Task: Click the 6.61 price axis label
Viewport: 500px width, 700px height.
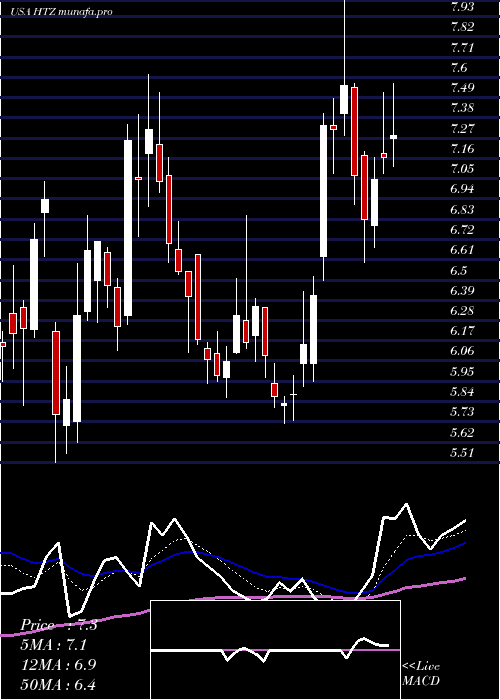Action: [x=463, y=250]
